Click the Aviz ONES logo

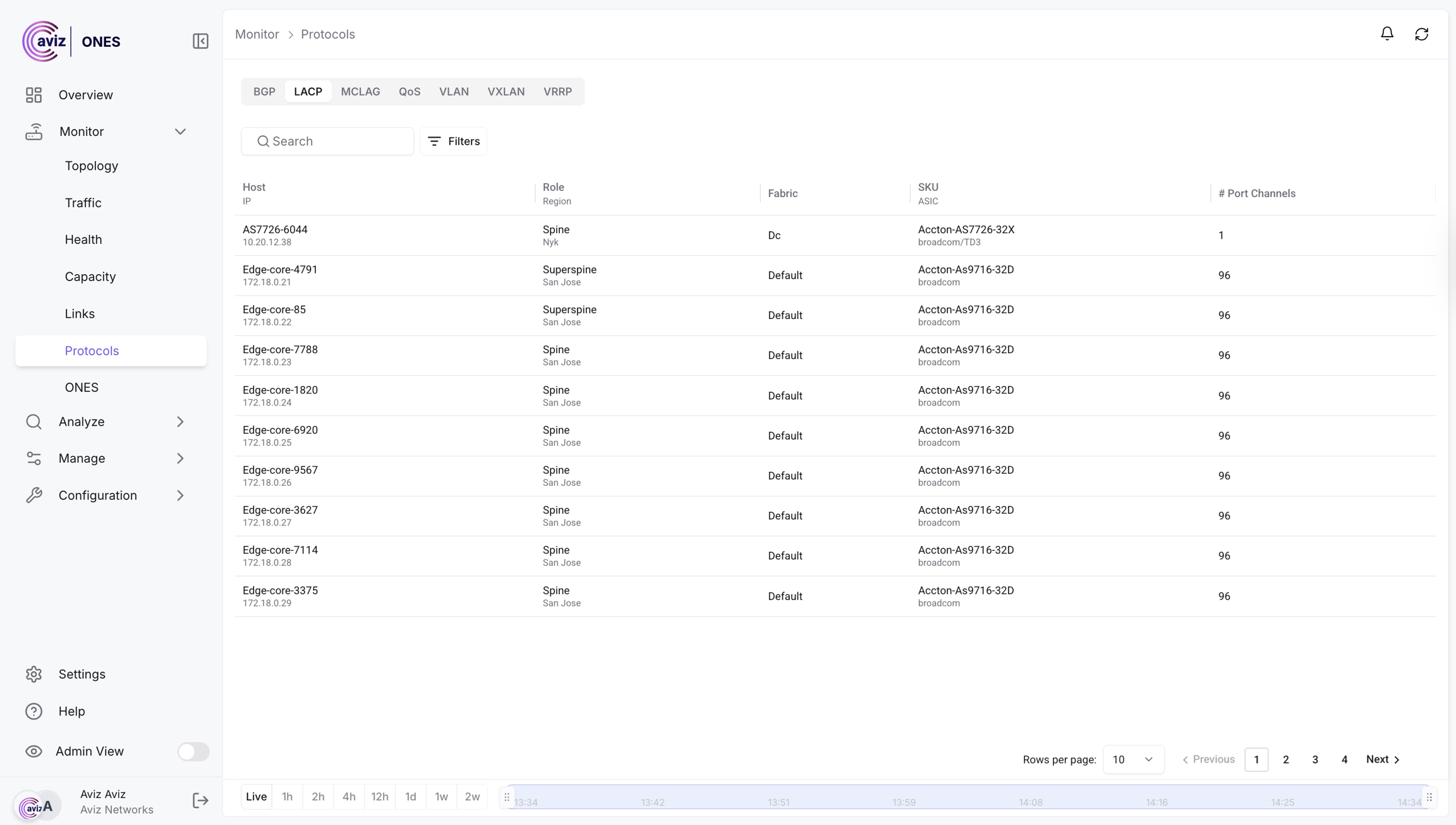[71, 42]
